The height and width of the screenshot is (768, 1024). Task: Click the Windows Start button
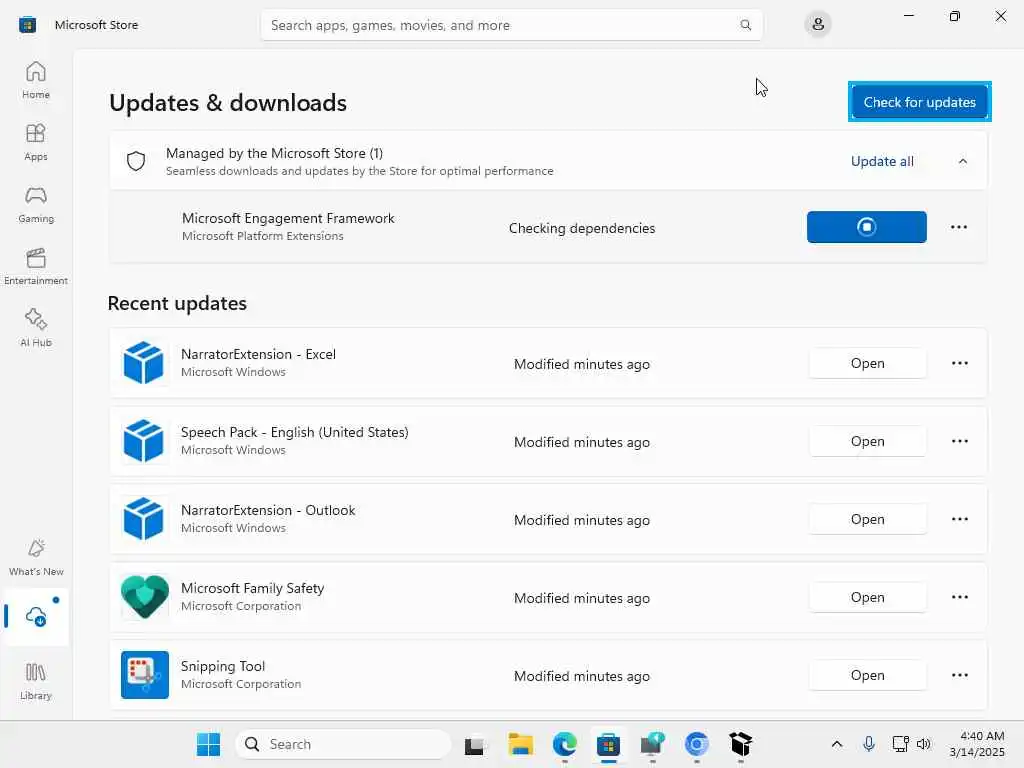(x=208, y=744)
